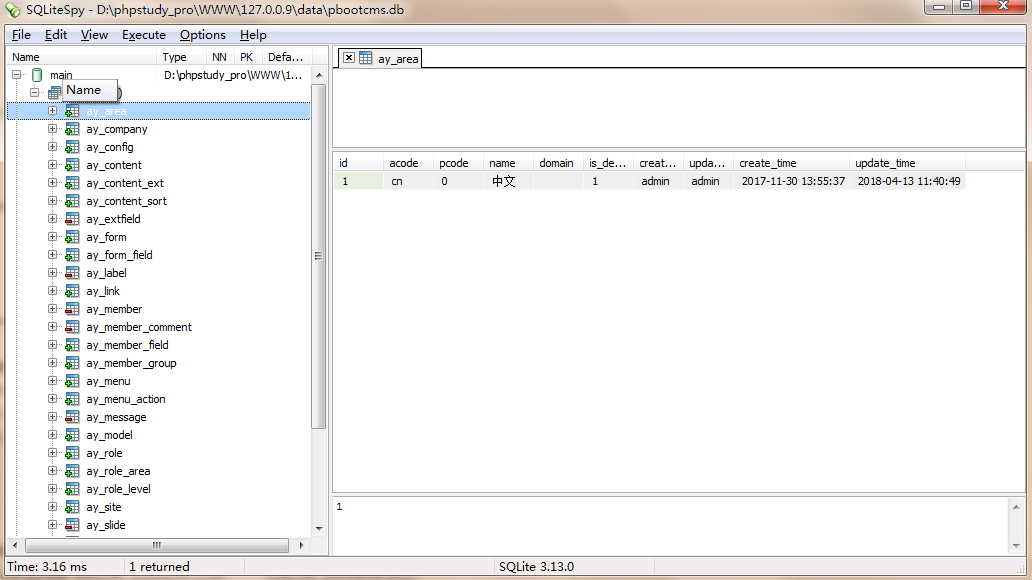Click the tree horizontal scrollbar thumb
The width and height of the screenshot is (1032, 580).
pos(156,545)
